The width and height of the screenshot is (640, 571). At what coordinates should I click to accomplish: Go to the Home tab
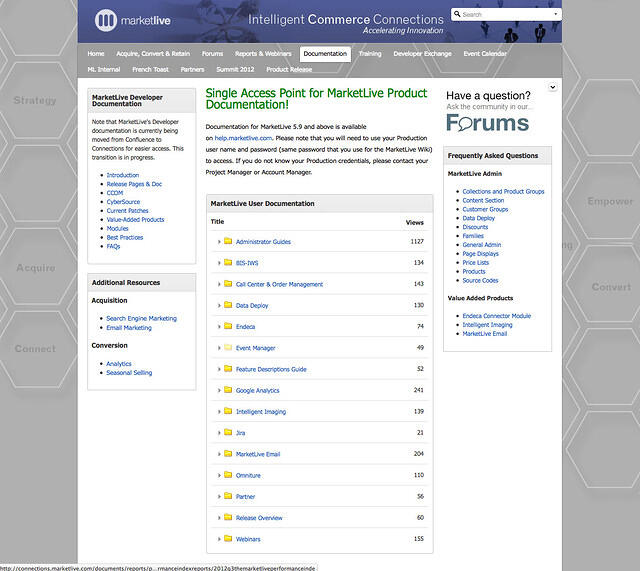[96, 53]
